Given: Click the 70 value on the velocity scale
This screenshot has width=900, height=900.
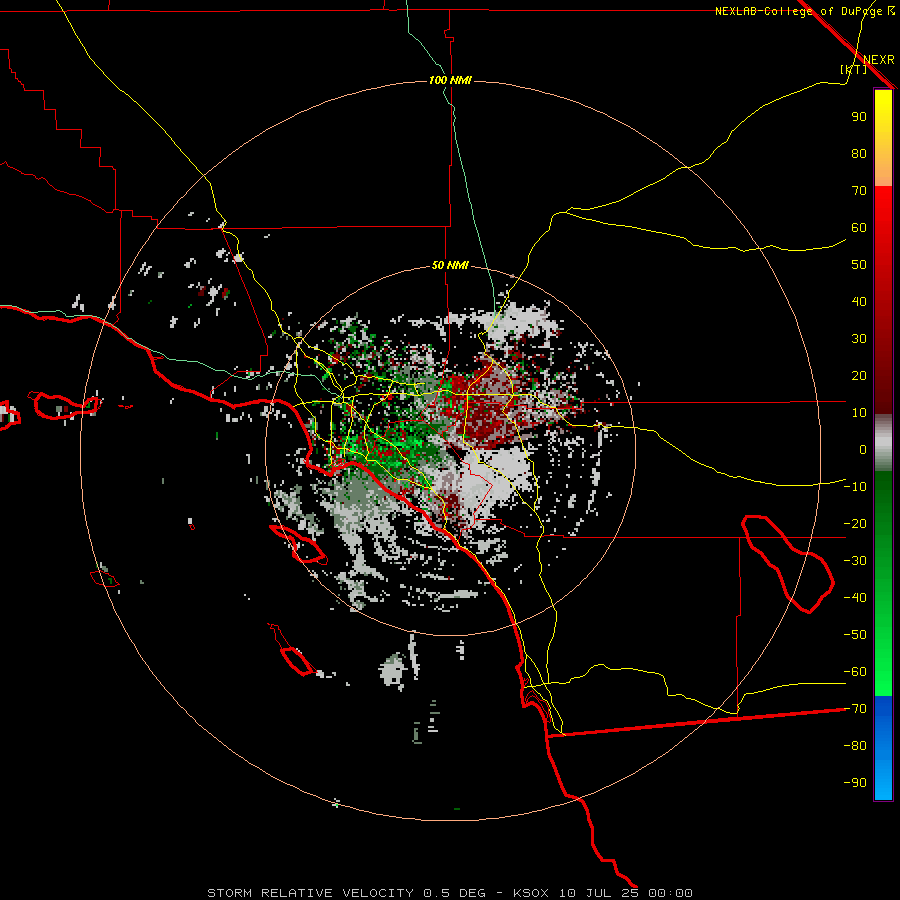Looking at the screenshot, I should pos(859,191).
